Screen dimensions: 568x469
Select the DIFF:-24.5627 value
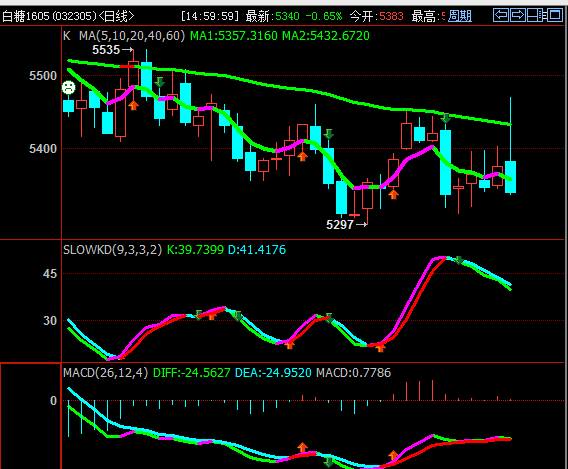tap(192, 373)
